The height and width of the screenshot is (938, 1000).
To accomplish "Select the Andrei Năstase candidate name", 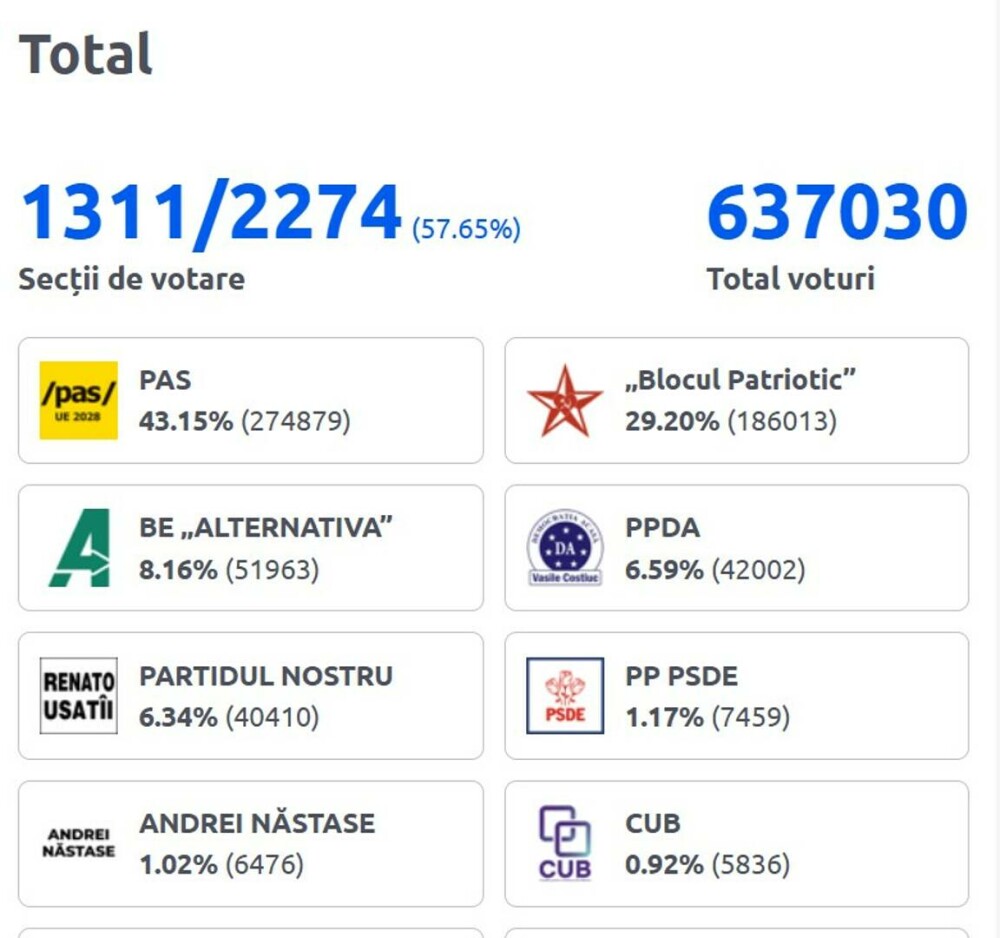I will click(257, 824).
